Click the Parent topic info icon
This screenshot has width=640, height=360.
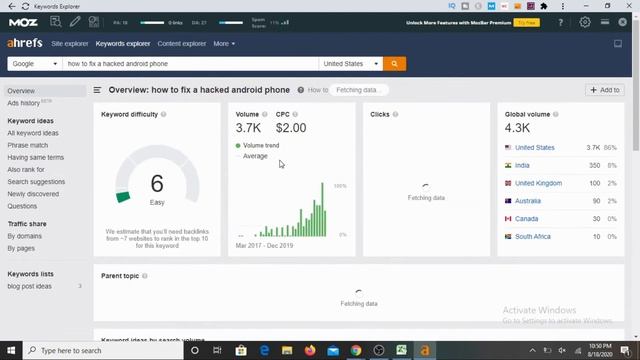pos(144,276)
